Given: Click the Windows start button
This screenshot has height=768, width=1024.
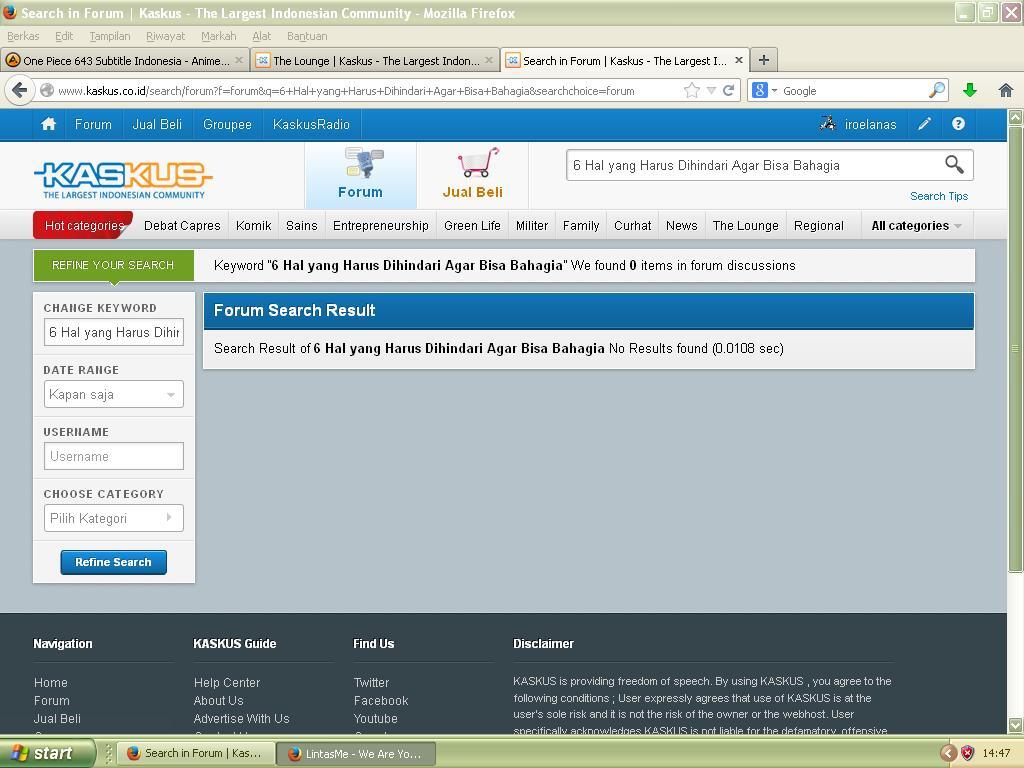Looking at the screenshot, I should tap(48, 753).
